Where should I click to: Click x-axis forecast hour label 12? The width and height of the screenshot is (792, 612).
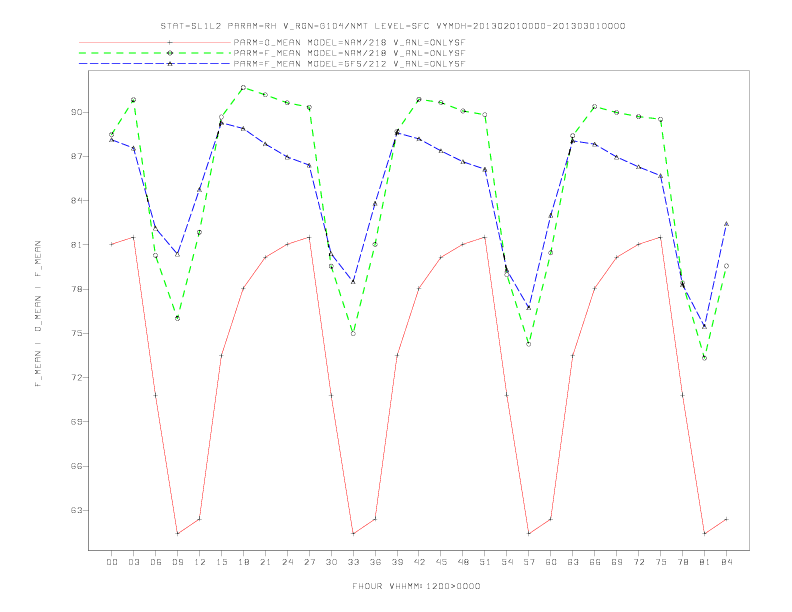(x=200, y=562)
